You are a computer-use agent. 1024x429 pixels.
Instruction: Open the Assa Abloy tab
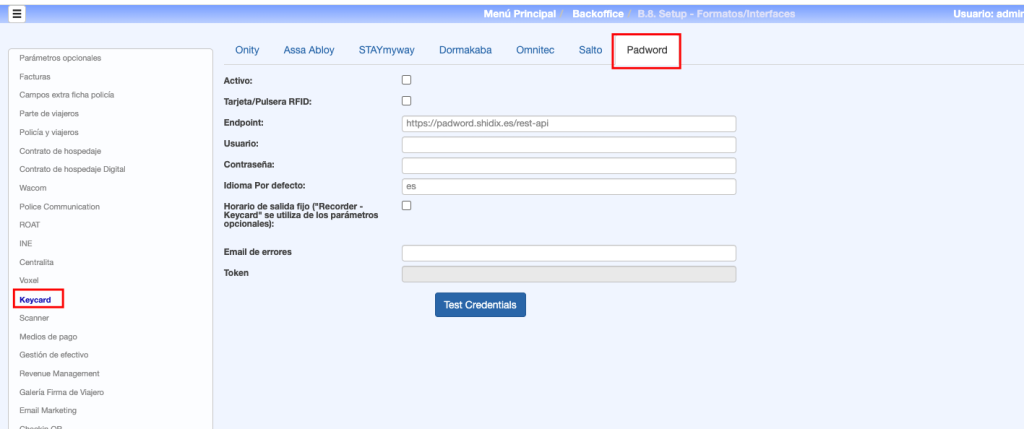pos(309,50)
